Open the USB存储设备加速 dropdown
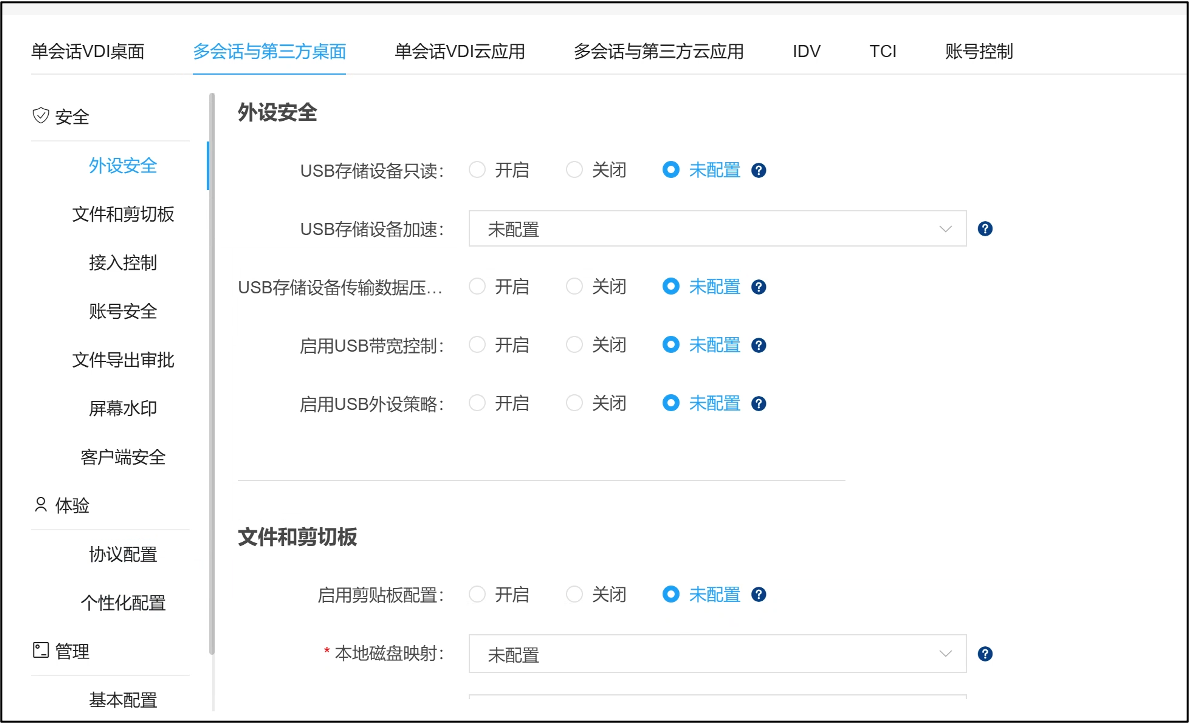The width and height of the screenshot is (1190, 724). pyautogui.click(x=717, y=229)
